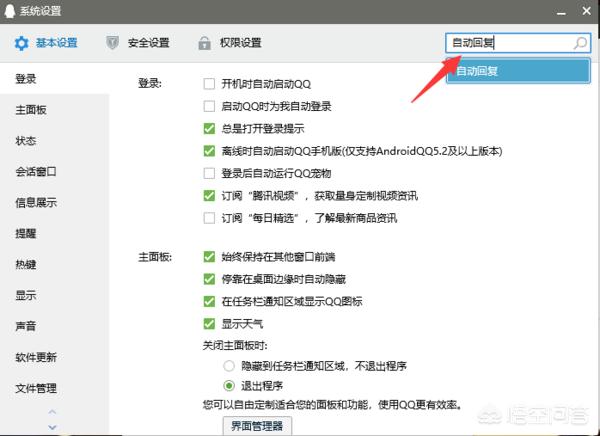Enable 开机时自动启动QQ checkbox

(209, 84)
